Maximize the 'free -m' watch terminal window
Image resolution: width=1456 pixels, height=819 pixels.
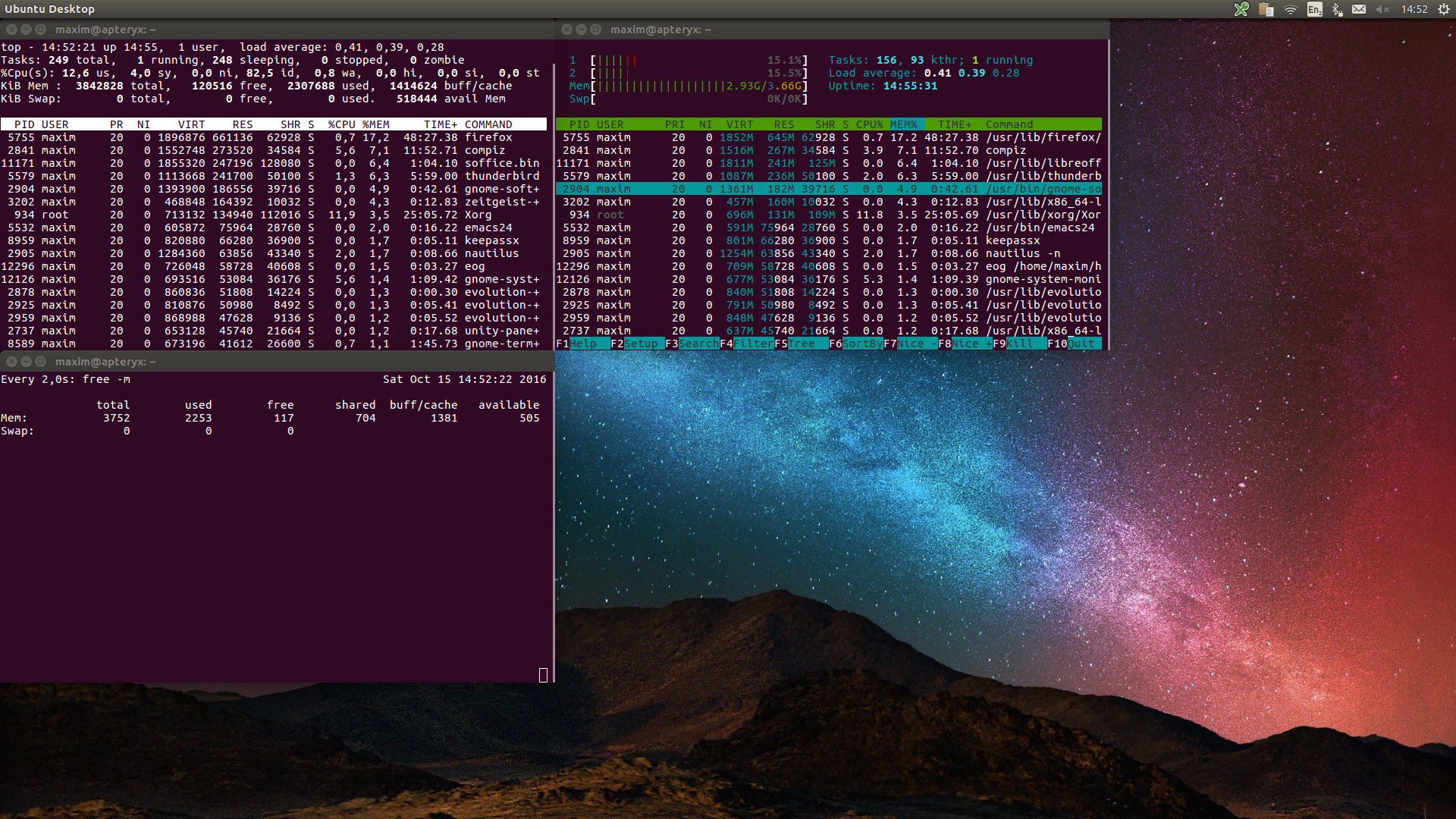click(x=40, y=362)
